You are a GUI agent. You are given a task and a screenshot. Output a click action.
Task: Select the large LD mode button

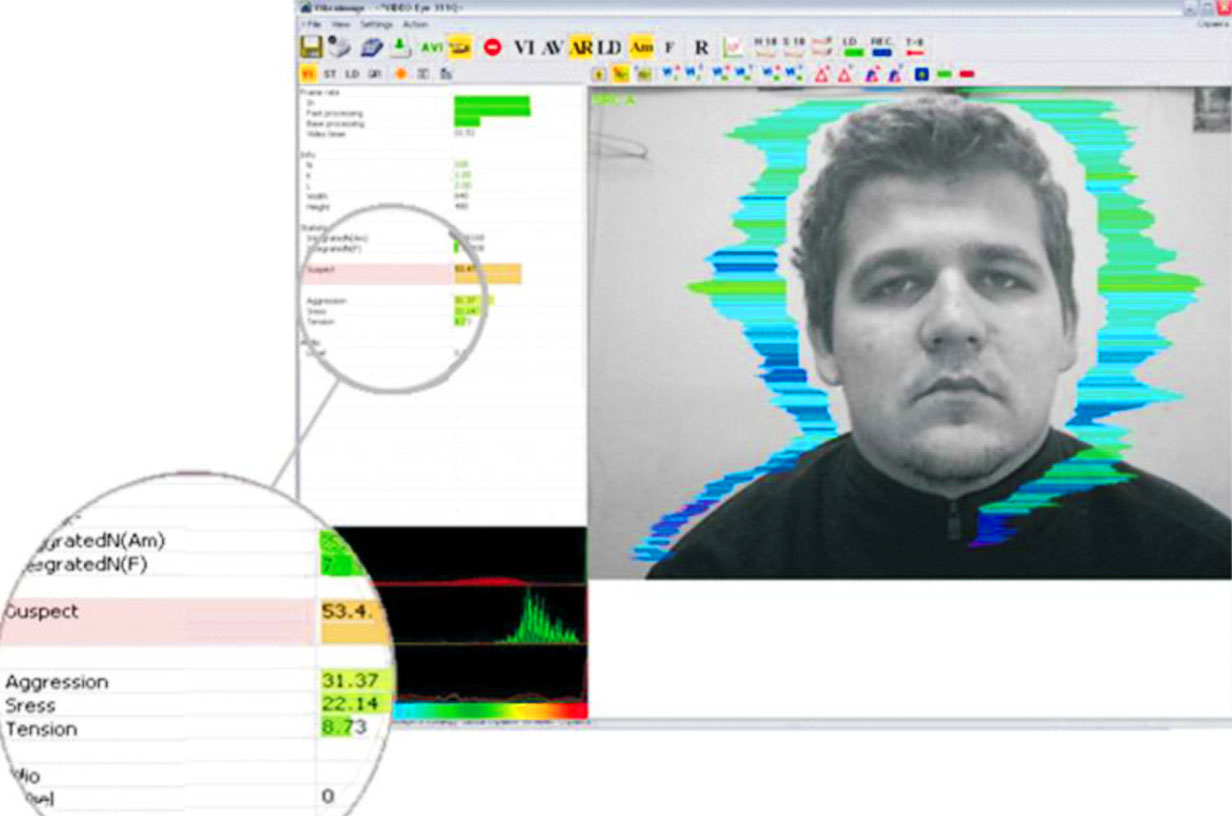pos(609,47)
